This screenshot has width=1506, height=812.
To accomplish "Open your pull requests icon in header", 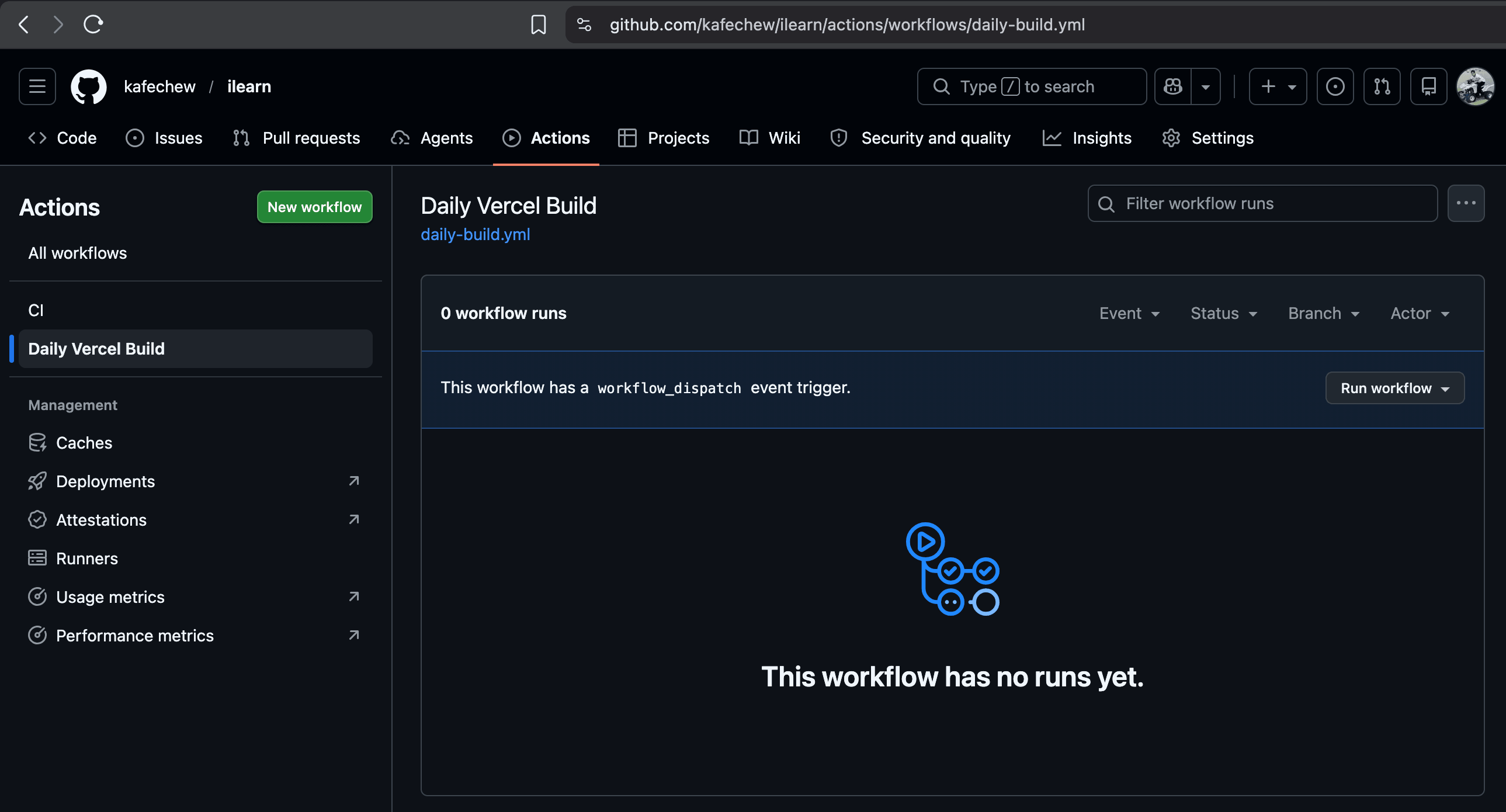I will [x=1382, y=86].
